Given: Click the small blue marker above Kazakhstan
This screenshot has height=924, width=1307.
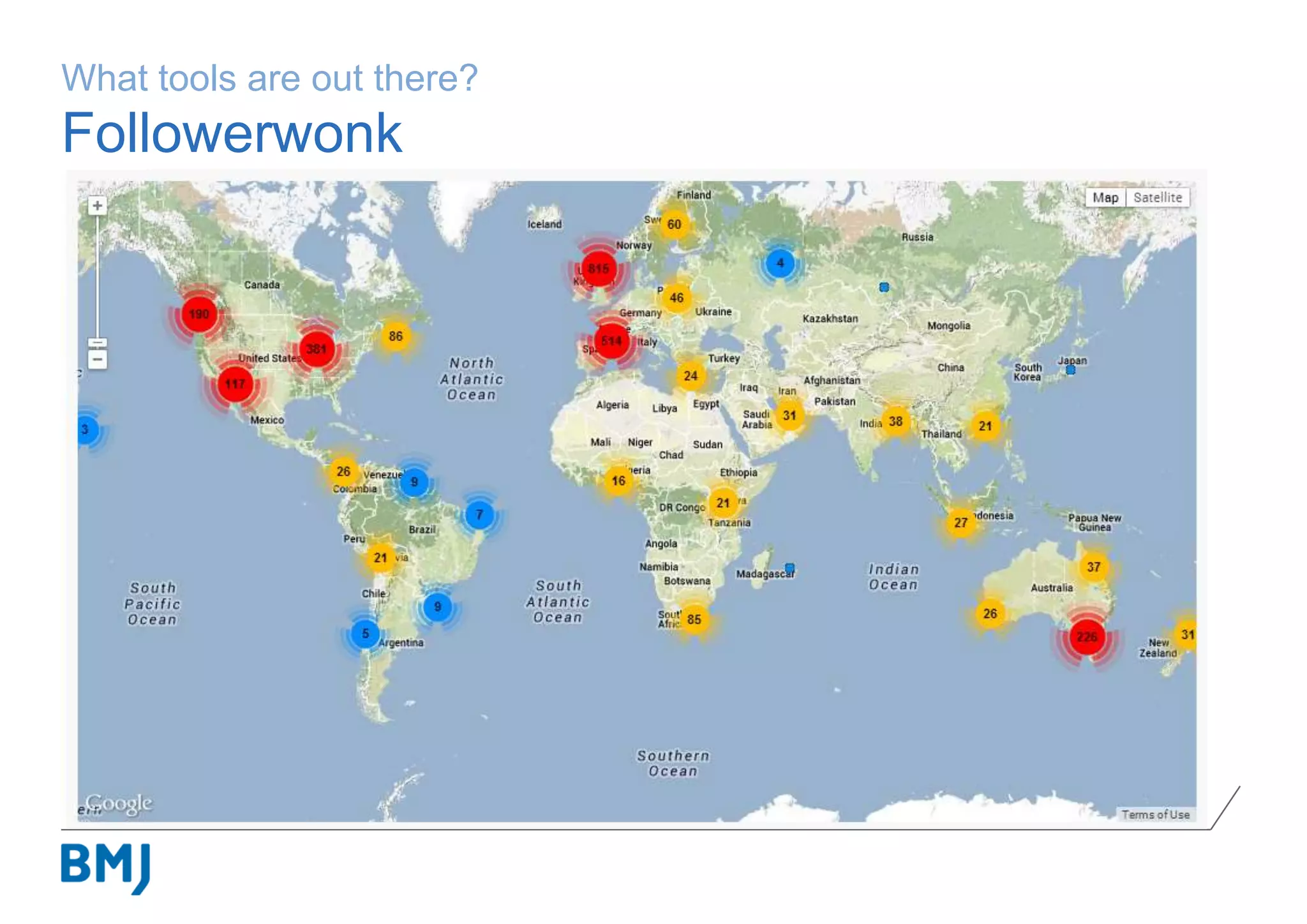Looking at the screenshot, I should [884, 287].
